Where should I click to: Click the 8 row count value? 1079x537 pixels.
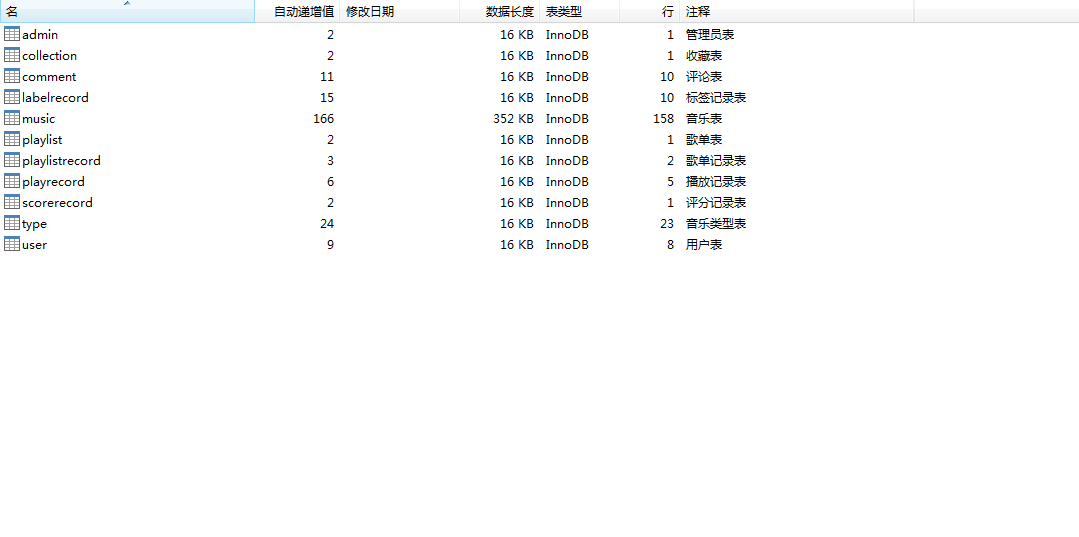670,244
